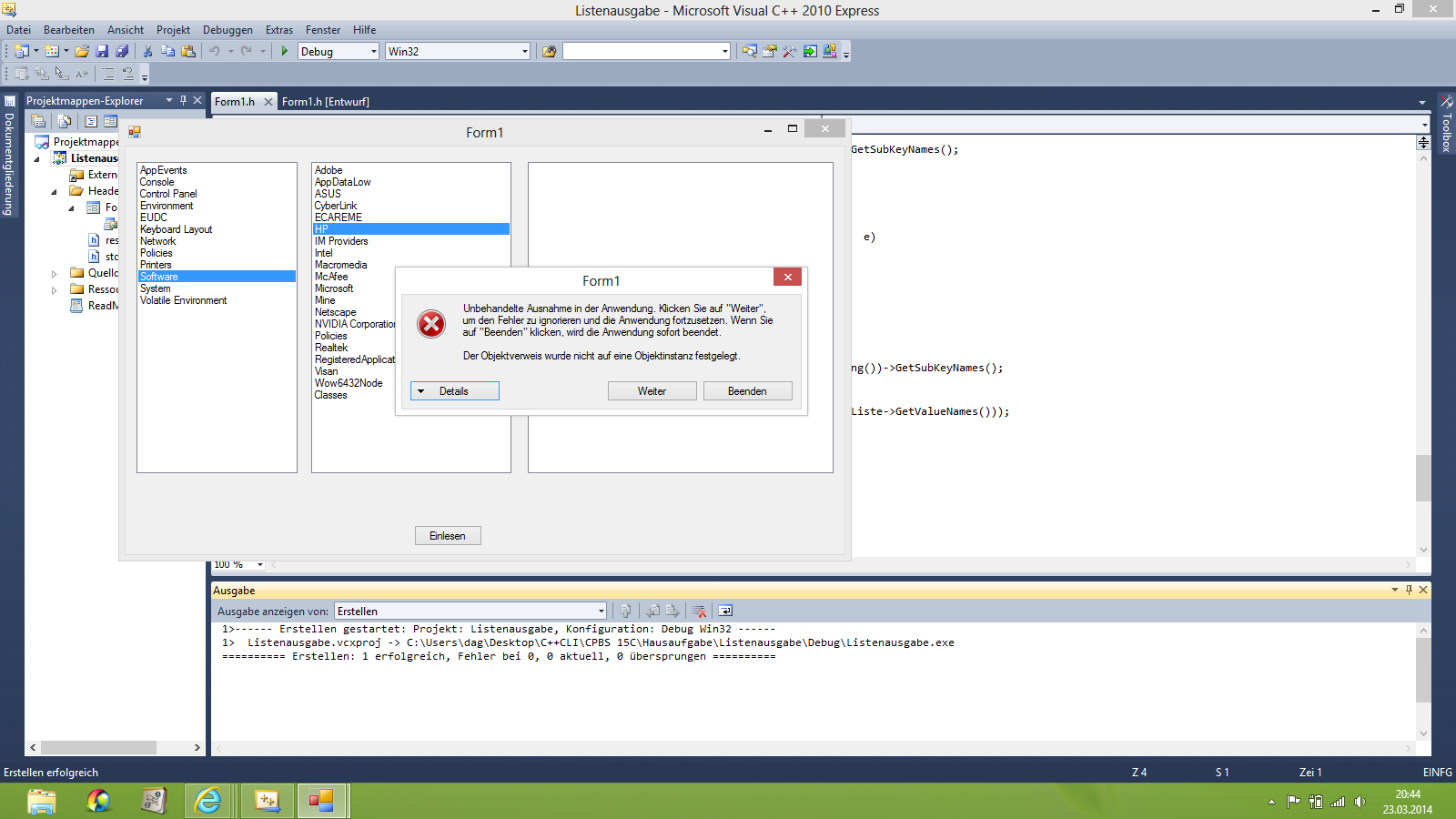Close the Form1.h editor tab
The width and height of the screenshot is (1456, 819).
[x=268, y=102]
